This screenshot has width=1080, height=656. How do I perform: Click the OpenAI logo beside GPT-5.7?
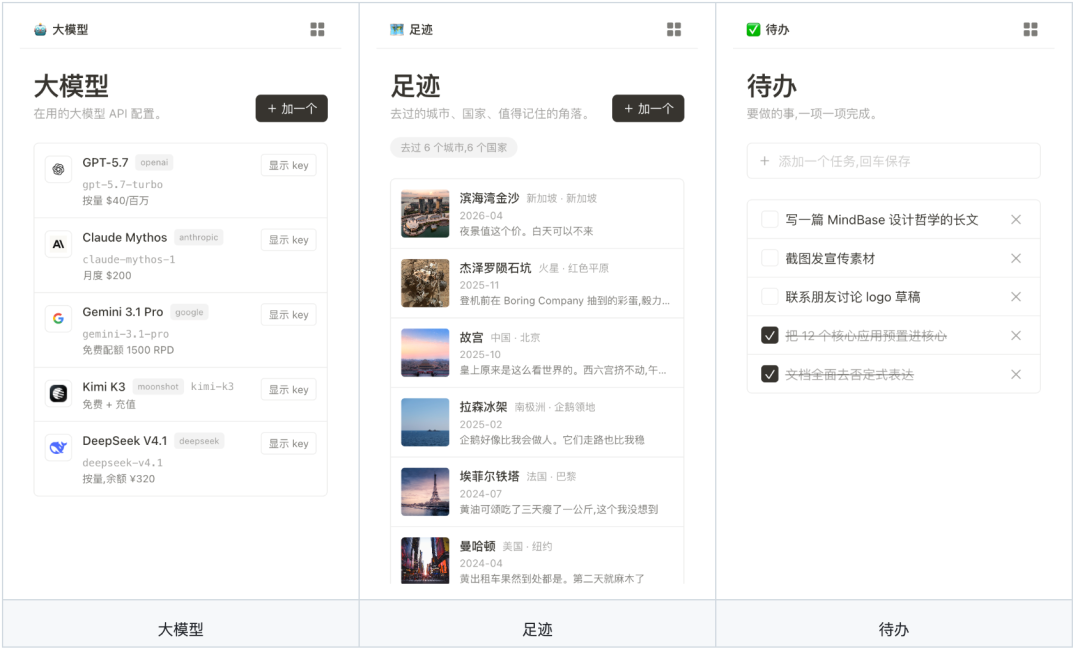pos(59,169)
